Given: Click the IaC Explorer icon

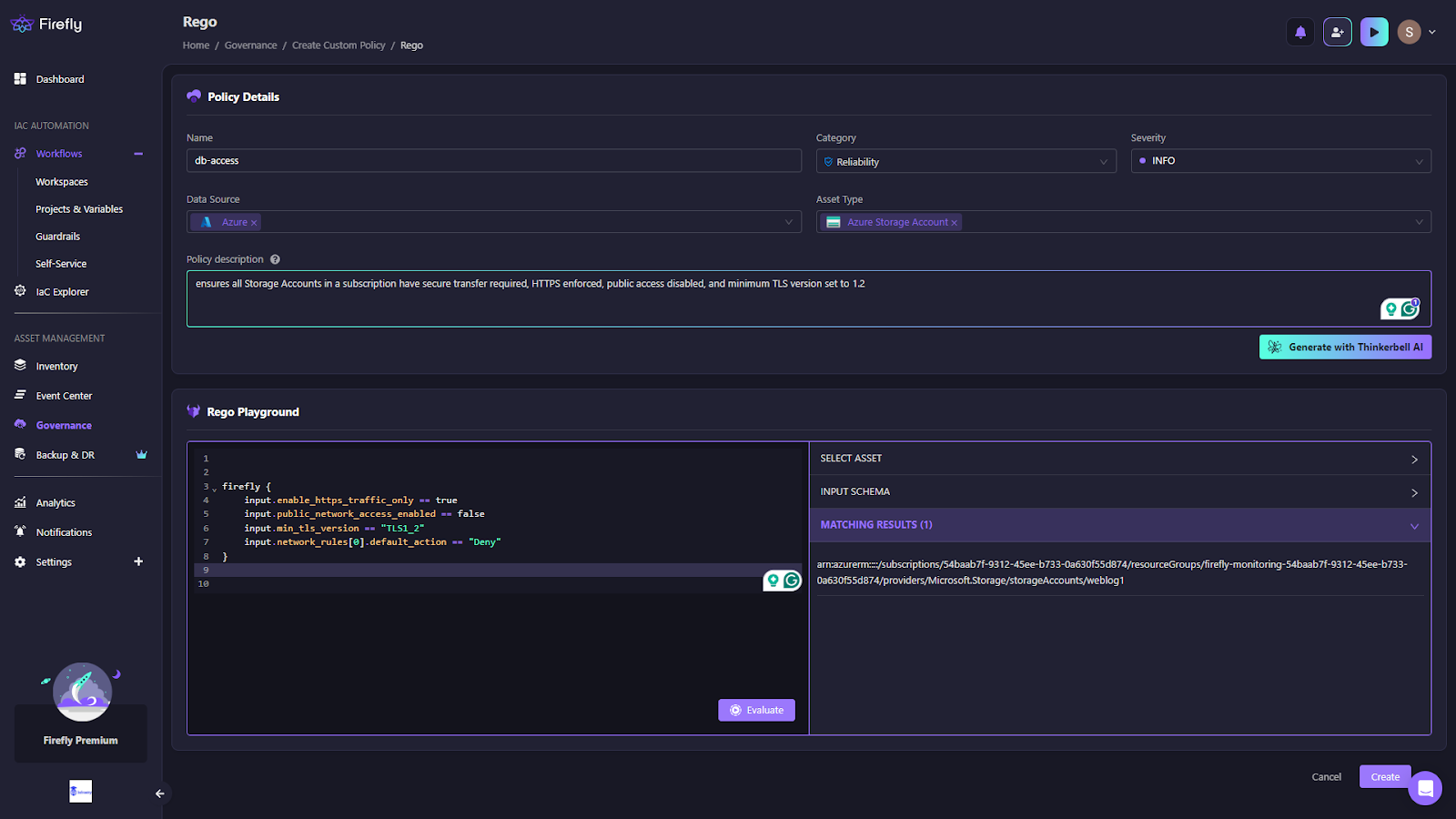Looking at the screenshot, I should coord(20,291).
